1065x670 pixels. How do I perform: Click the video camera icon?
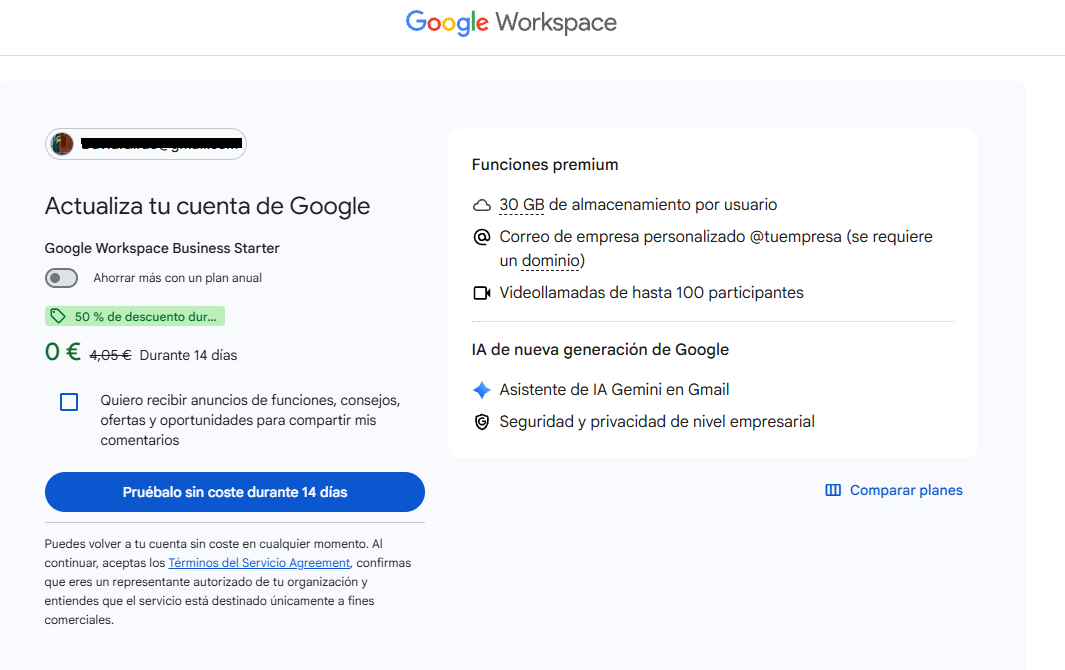tap(482, 293)
